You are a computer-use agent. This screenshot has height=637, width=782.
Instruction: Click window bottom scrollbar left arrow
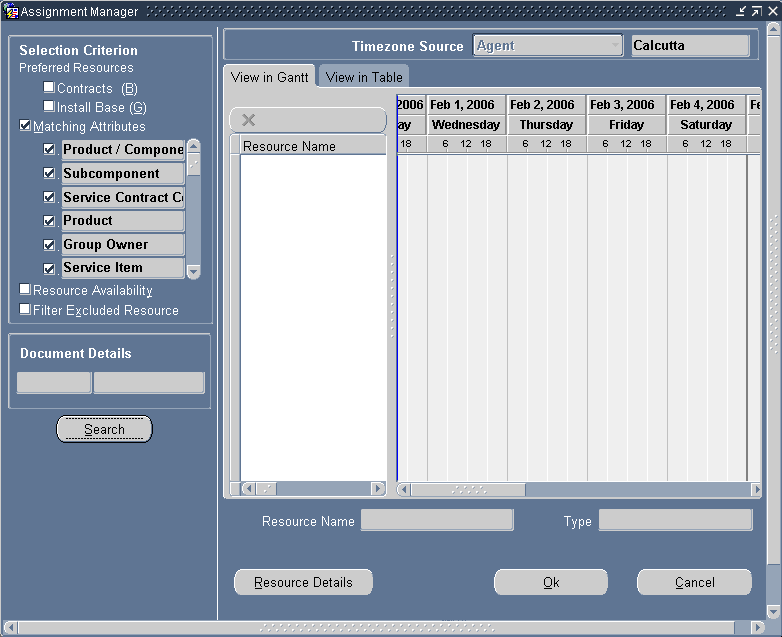10,627
